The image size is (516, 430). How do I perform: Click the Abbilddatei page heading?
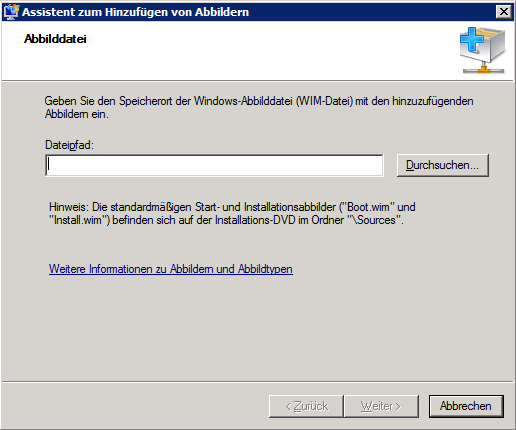(55, 39)
